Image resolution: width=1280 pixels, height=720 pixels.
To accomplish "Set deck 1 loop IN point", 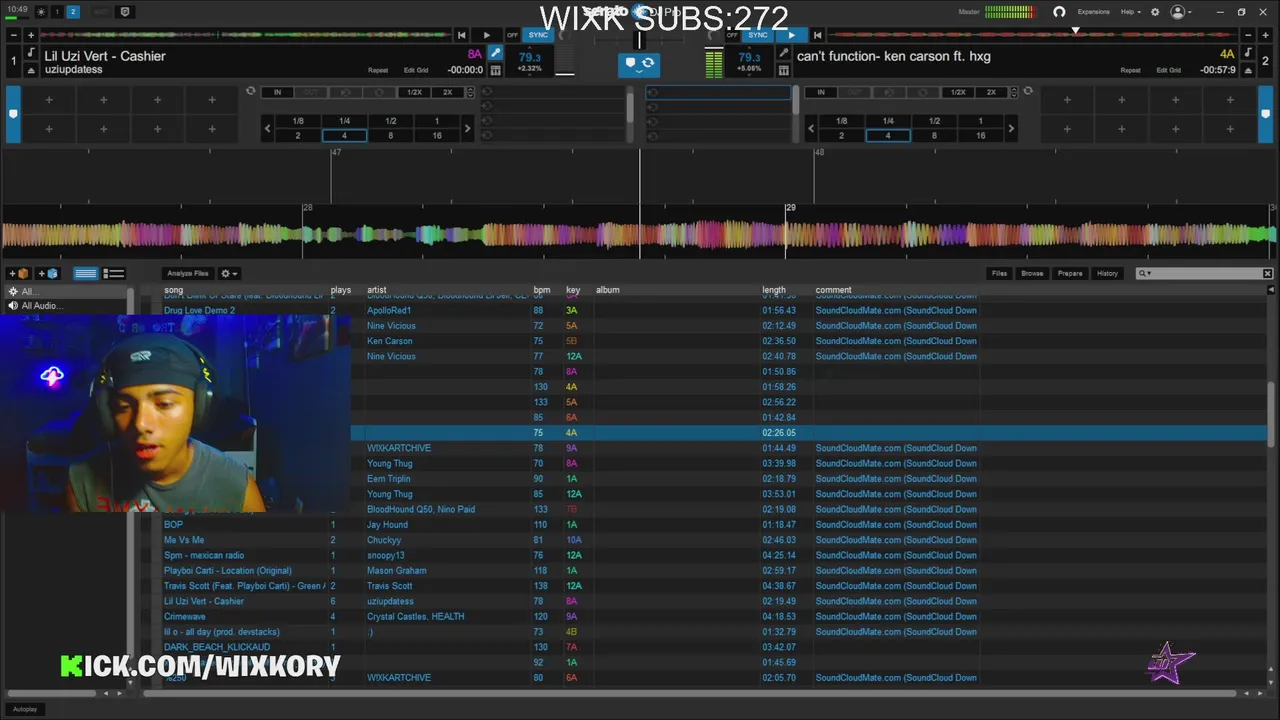I will tap(277, 92).
